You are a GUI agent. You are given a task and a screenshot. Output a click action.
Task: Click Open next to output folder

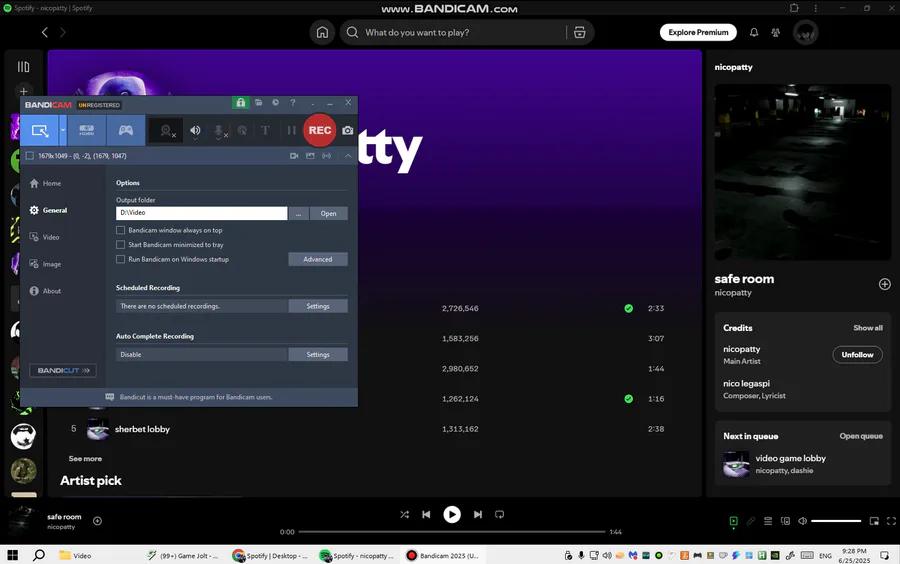click(x=329, y=213)
